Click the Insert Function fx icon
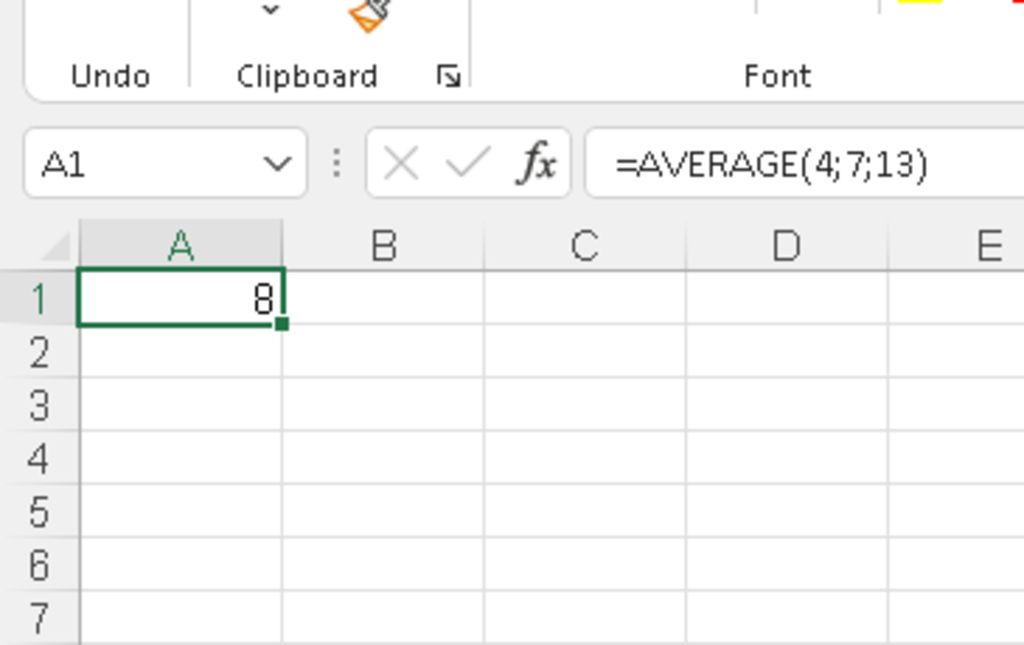 pyautogui.click(x=537, y=163)
